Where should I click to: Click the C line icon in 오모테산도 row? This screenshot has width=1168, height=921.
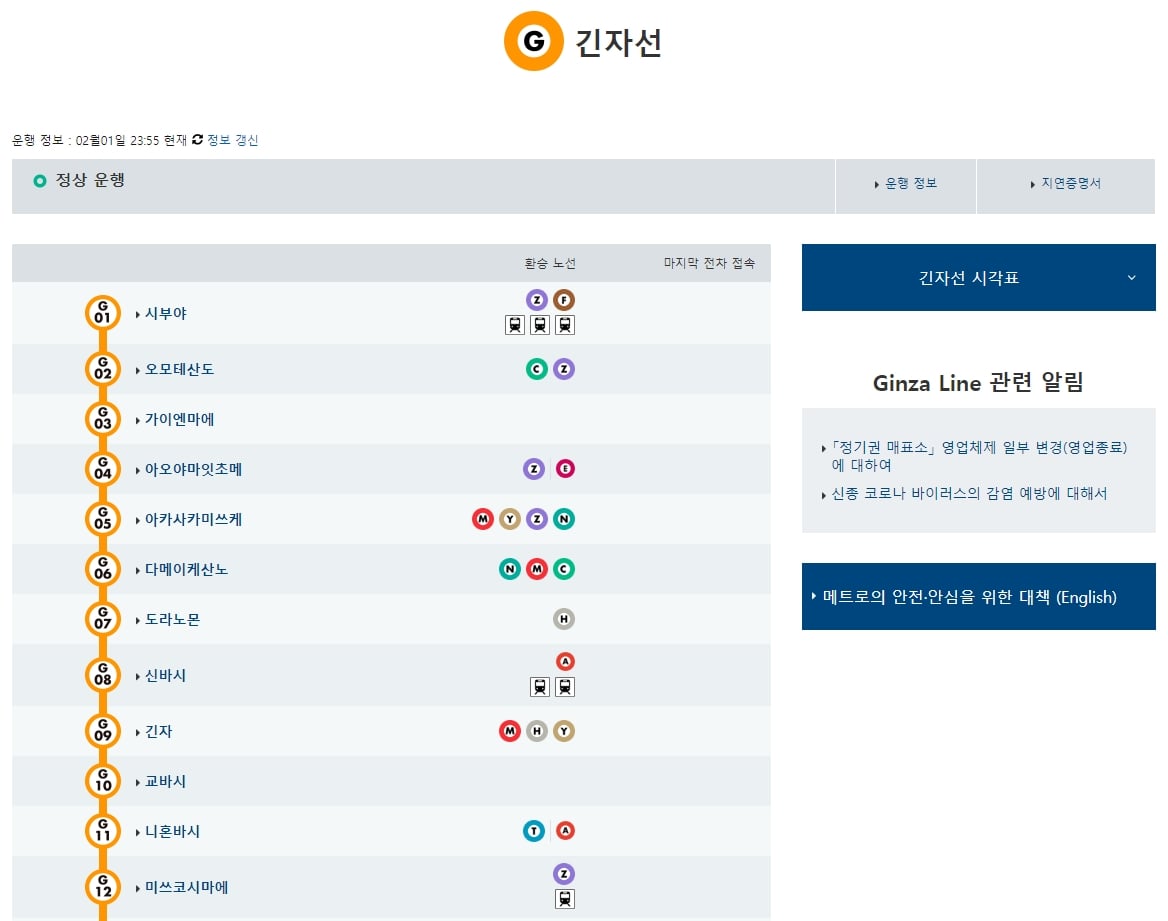[x=536, y=369]
